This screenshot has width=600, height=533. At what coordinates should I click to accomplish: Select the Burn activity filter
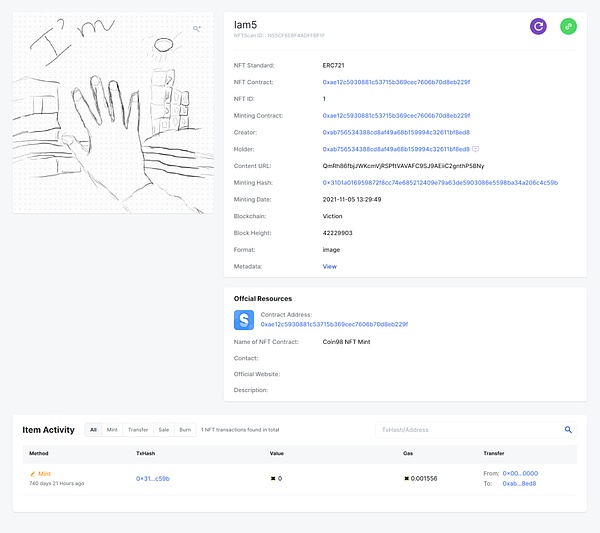point(185,429)
